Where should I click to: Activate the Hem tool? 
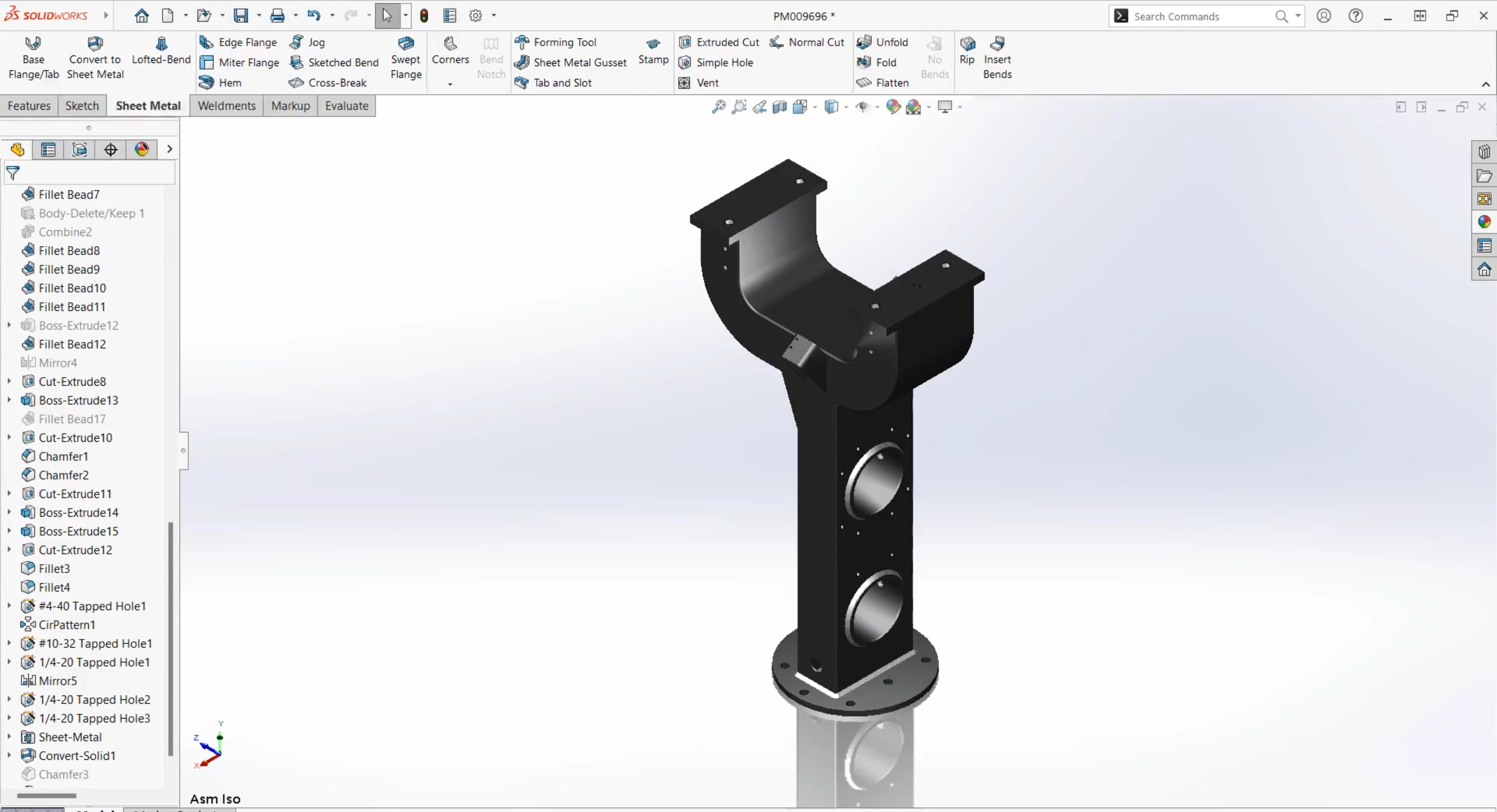tap(220, 82)
